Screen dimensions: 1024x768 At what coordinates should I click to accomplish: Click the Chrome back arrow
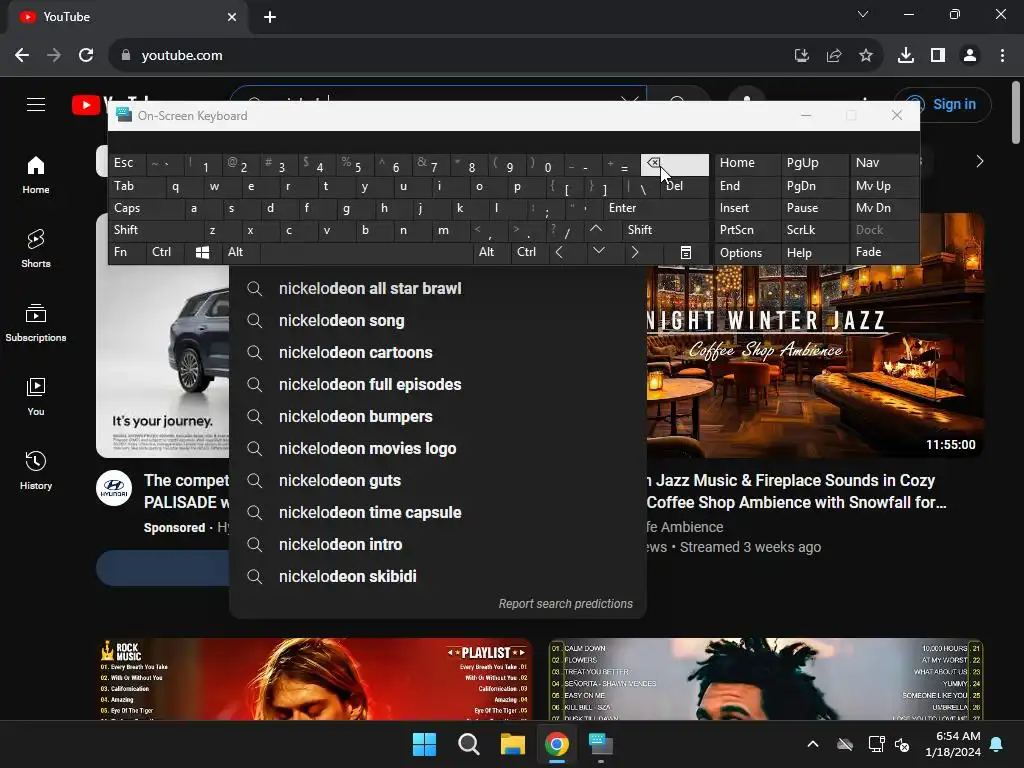click(22, 56)
